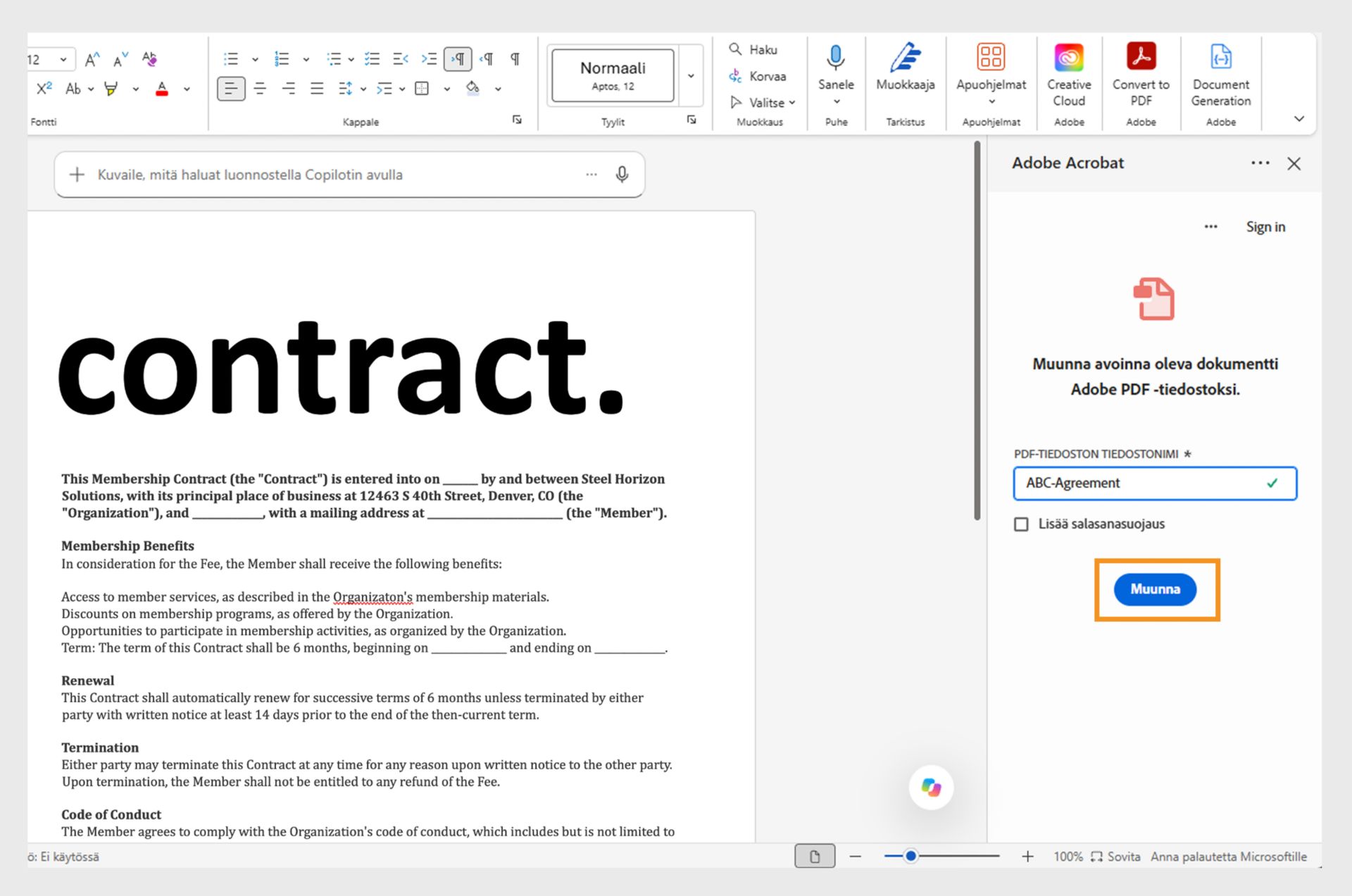Expand the styles gallery arrow
Viewport: 1352px width, 896px height.
coord(691,76)
